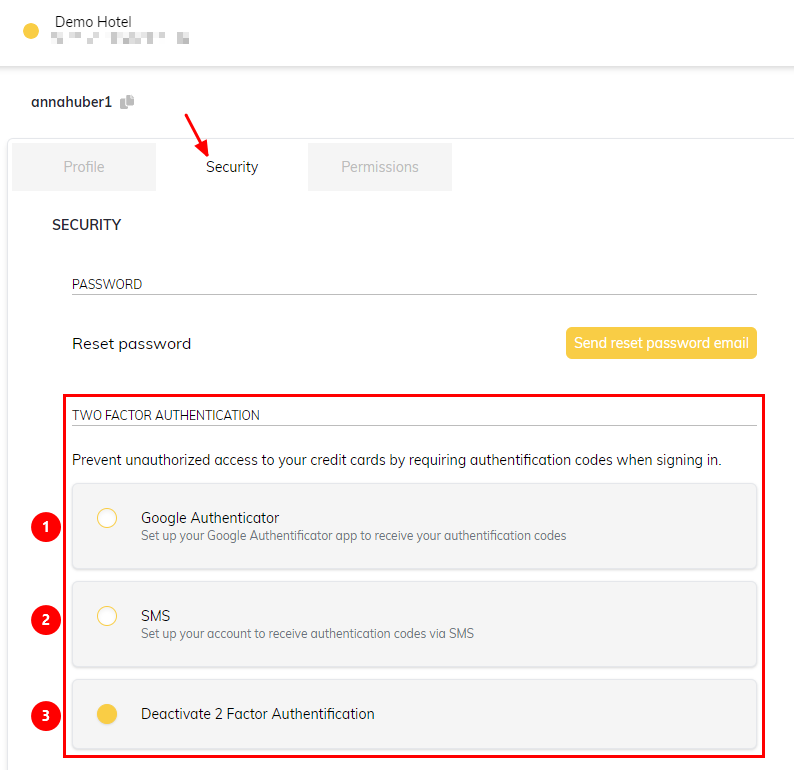Click the red number 3 badge
Image resolution: width=794 pixels, height=770 pixels.
coord(45,715)
